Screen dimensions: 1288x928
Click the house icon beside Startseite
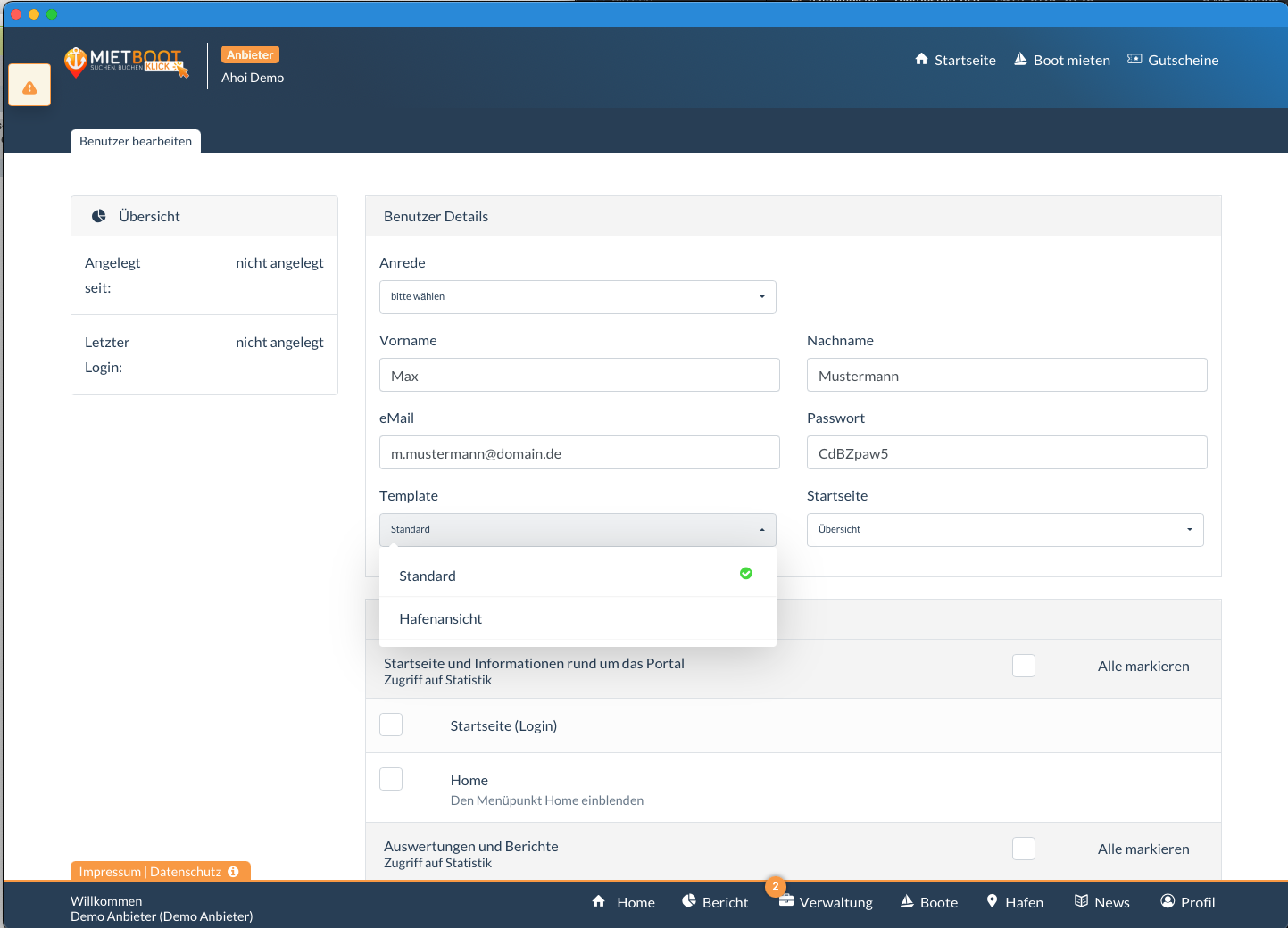point(921,60)
